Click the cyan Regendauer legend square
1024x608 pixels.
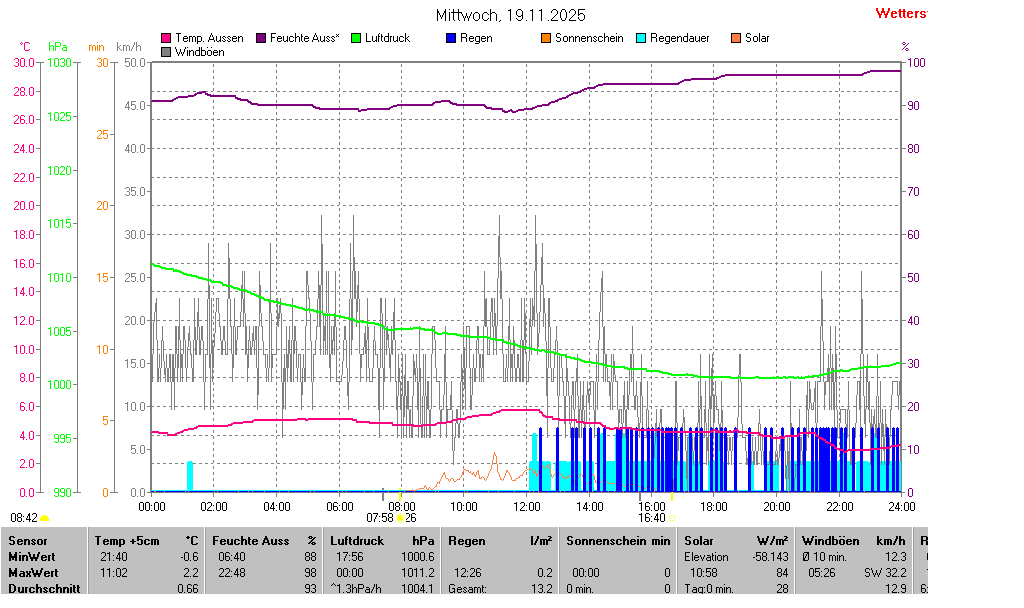641,38
